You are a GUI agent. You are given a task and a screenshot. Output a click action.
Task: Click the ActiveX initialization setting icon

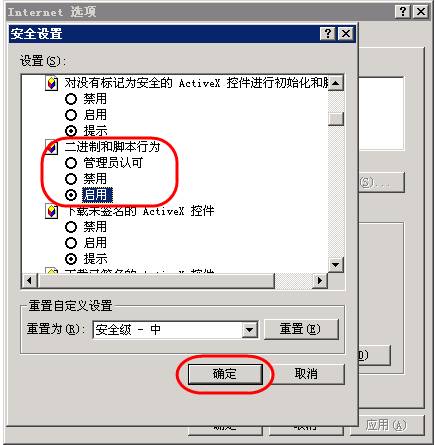[x=52, y=83]
